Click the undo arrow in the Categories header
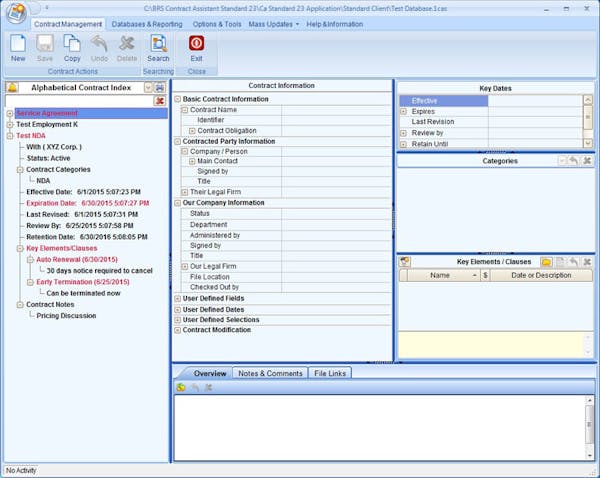 coord(573,161)
